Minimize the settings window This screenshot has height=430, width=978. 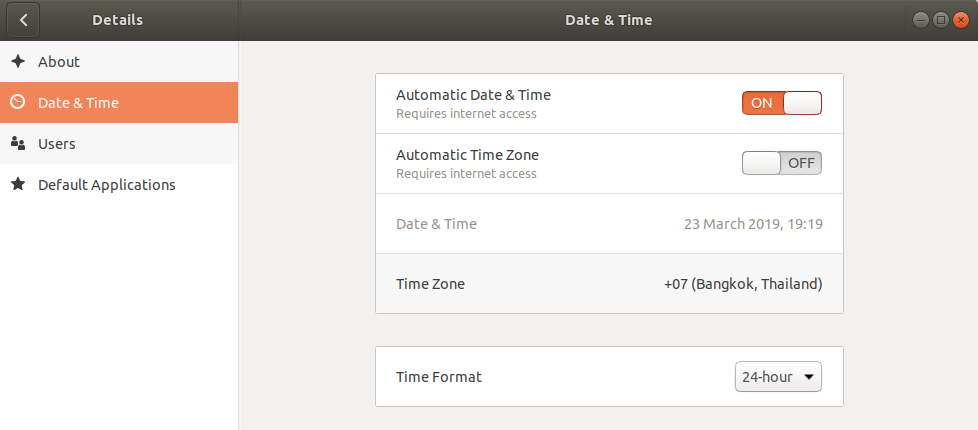[x=921, y=20]
